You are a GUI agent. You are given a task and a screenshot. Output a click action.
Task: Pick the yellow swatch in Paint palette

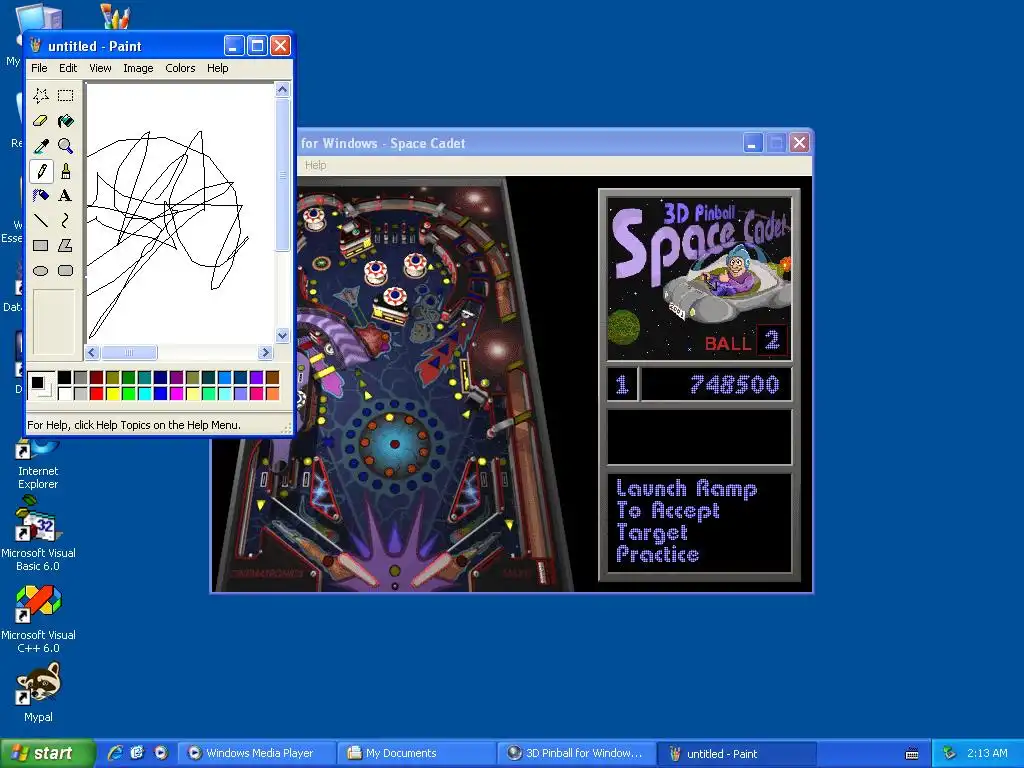(x=112, y=393)
